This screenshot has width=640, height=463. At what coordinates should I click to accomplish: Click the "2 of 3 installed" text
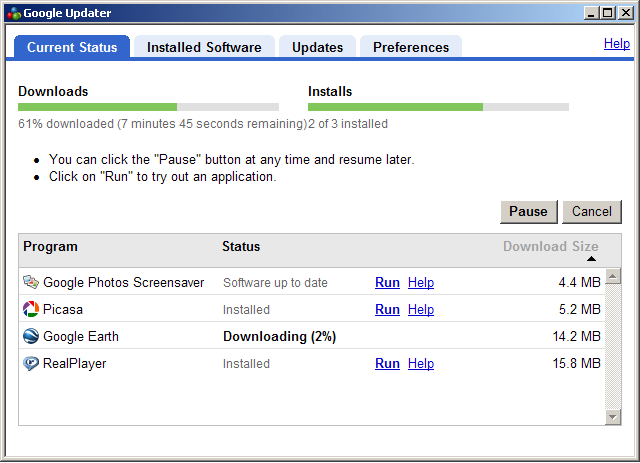[348, 124]
